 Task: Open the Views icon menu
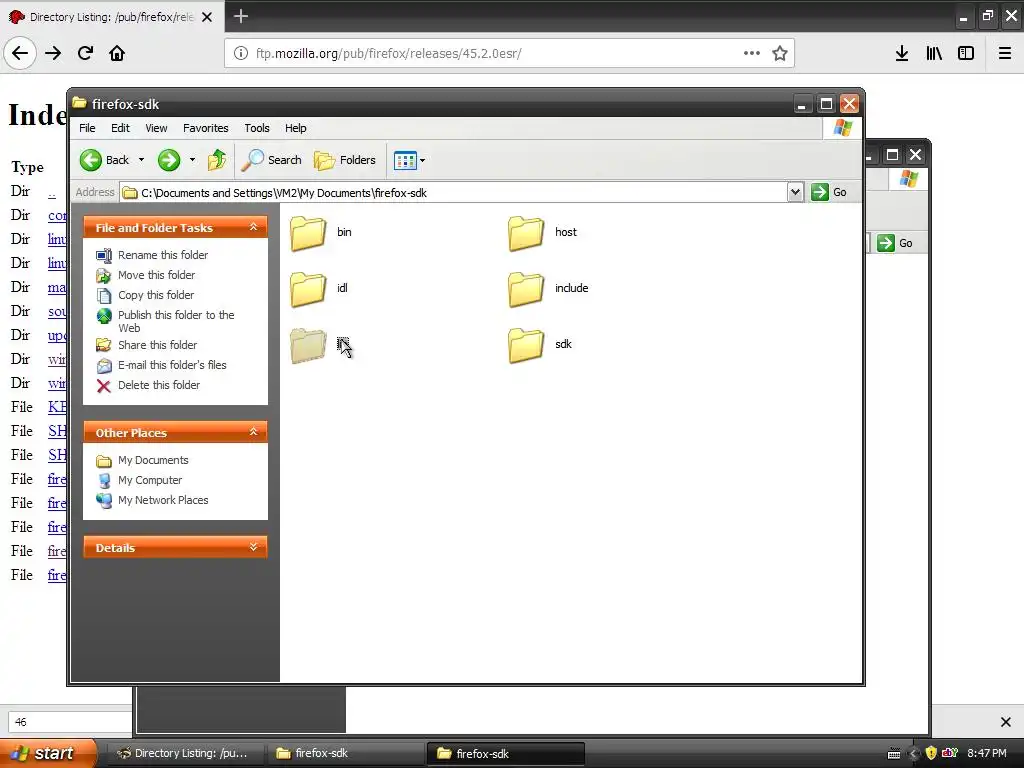pos(409,160)
